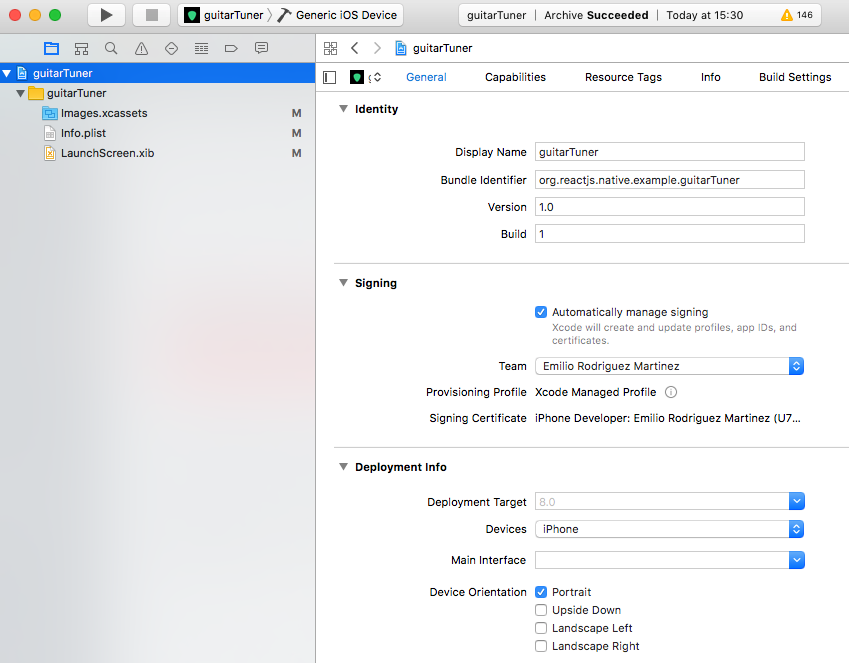Viewport: 849px width, 663px height.
Task: Open the Test navigator diamond icon
Action: 171,49
